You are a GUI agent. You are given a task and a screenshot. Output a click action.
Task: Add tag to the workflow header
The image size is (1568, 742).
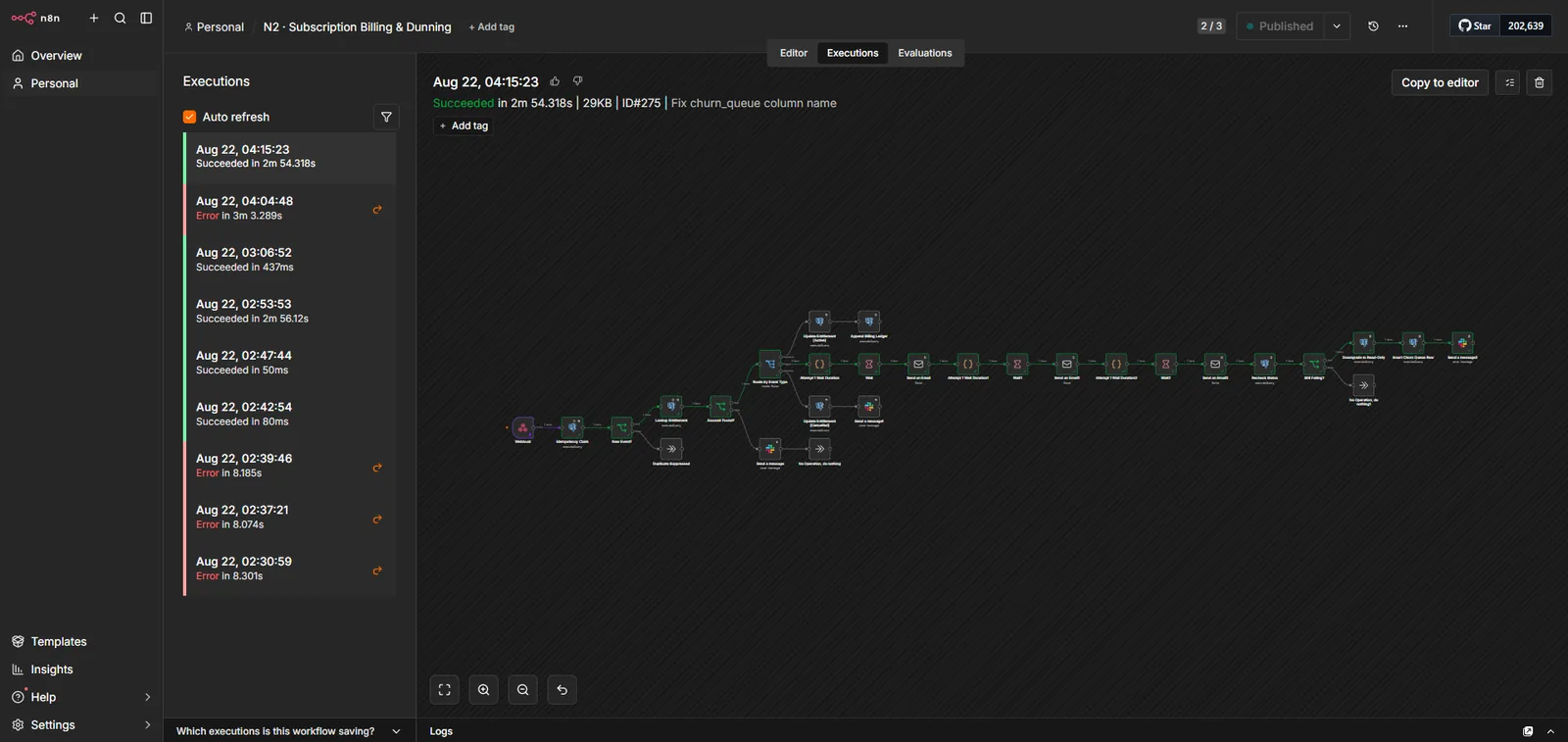point(491,27)
